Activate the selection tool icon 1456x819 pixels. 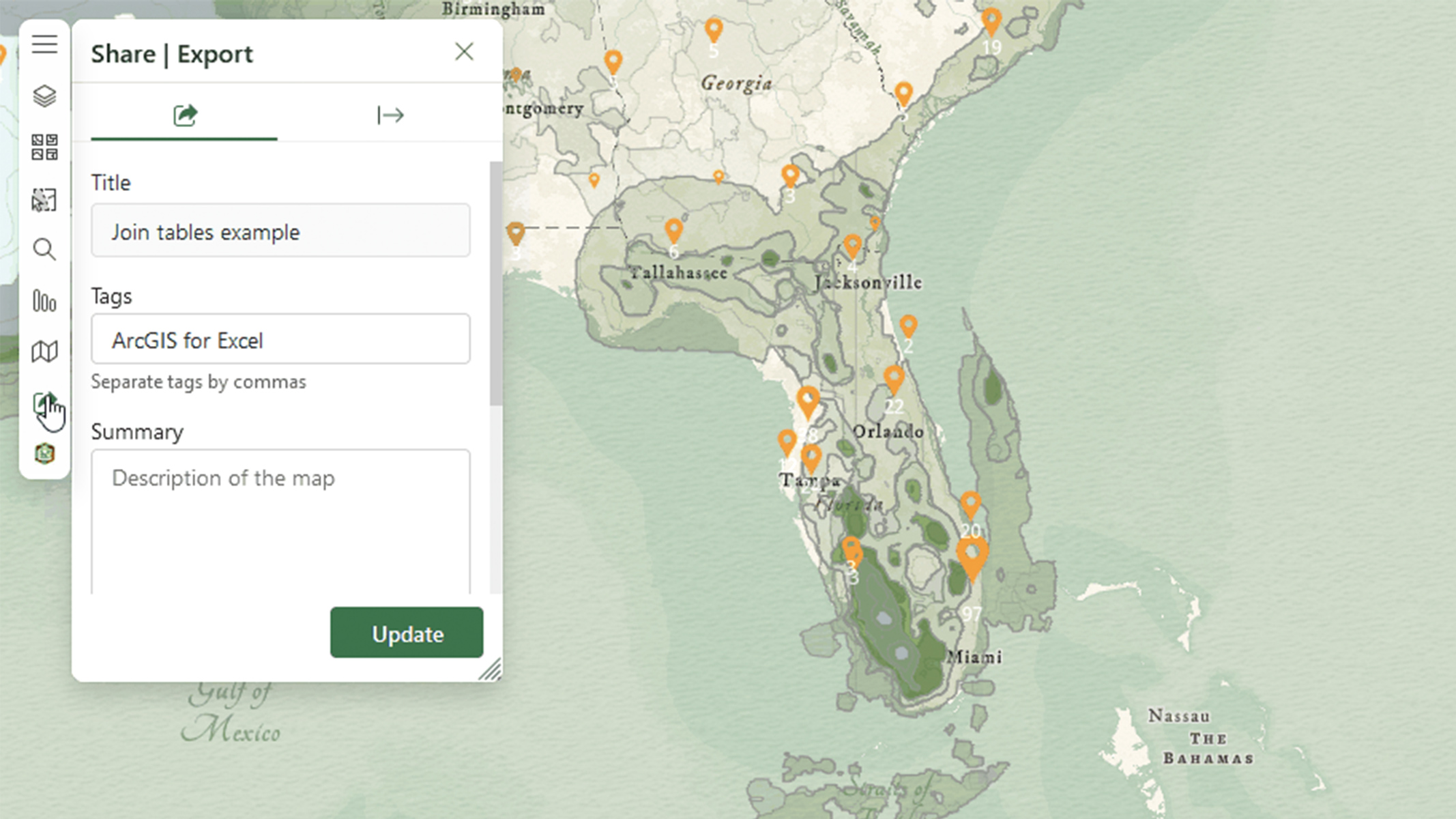click(44, 200)
